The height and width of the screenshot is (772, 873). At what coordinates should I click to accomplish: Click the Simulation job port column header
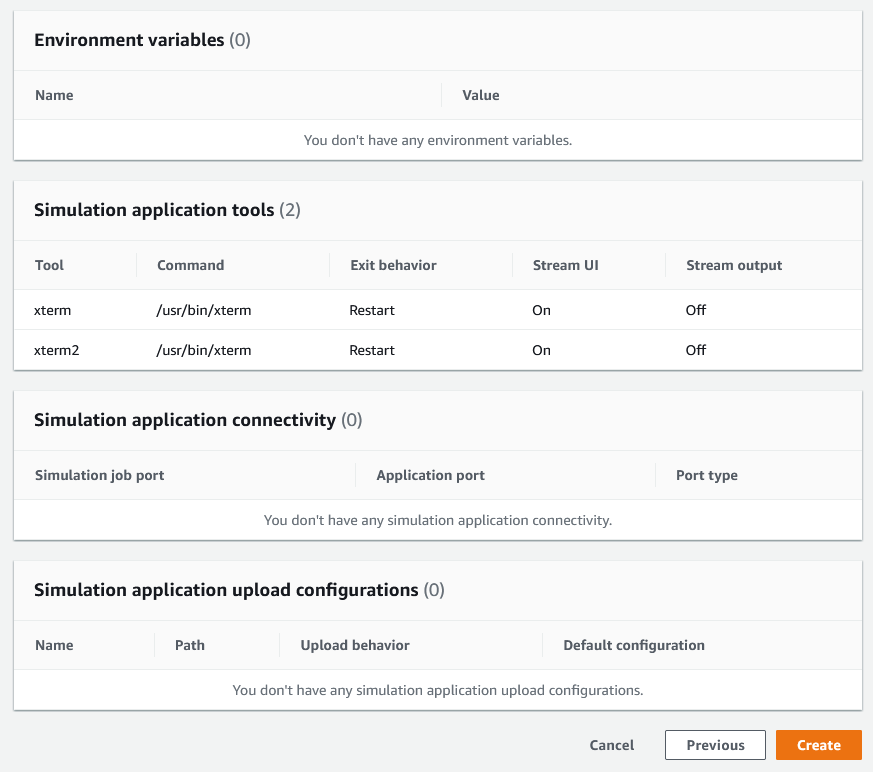pyautogui.click(x=99, y=475)
